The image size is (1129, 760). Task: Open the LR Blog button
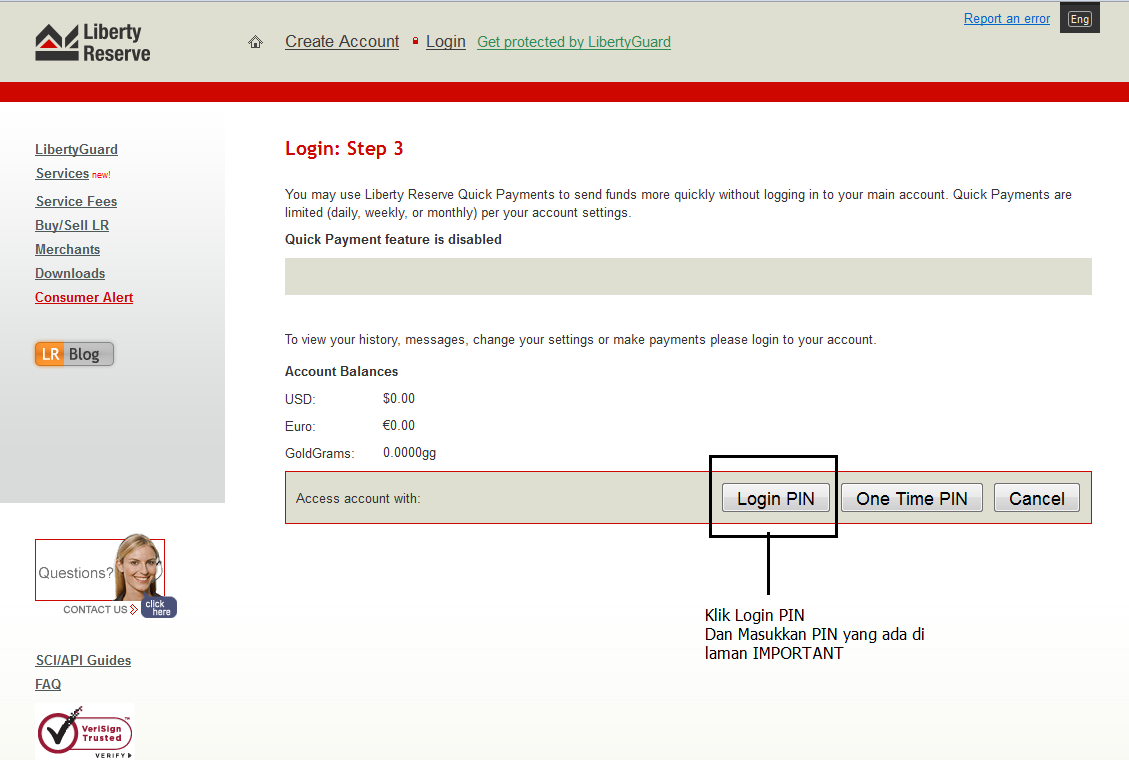74,354
